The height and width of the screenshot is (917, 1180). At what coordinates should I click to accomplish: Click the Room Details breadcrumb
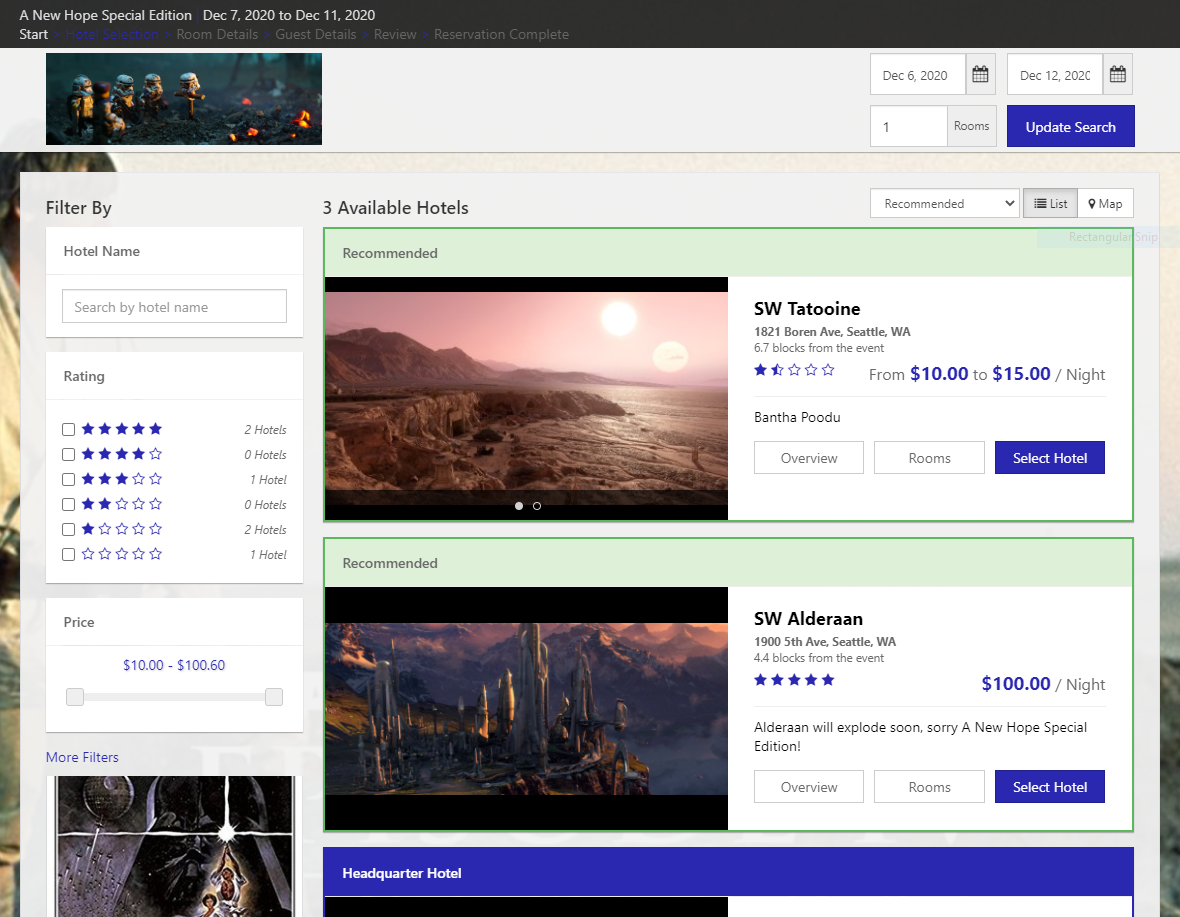coord(217,35)
